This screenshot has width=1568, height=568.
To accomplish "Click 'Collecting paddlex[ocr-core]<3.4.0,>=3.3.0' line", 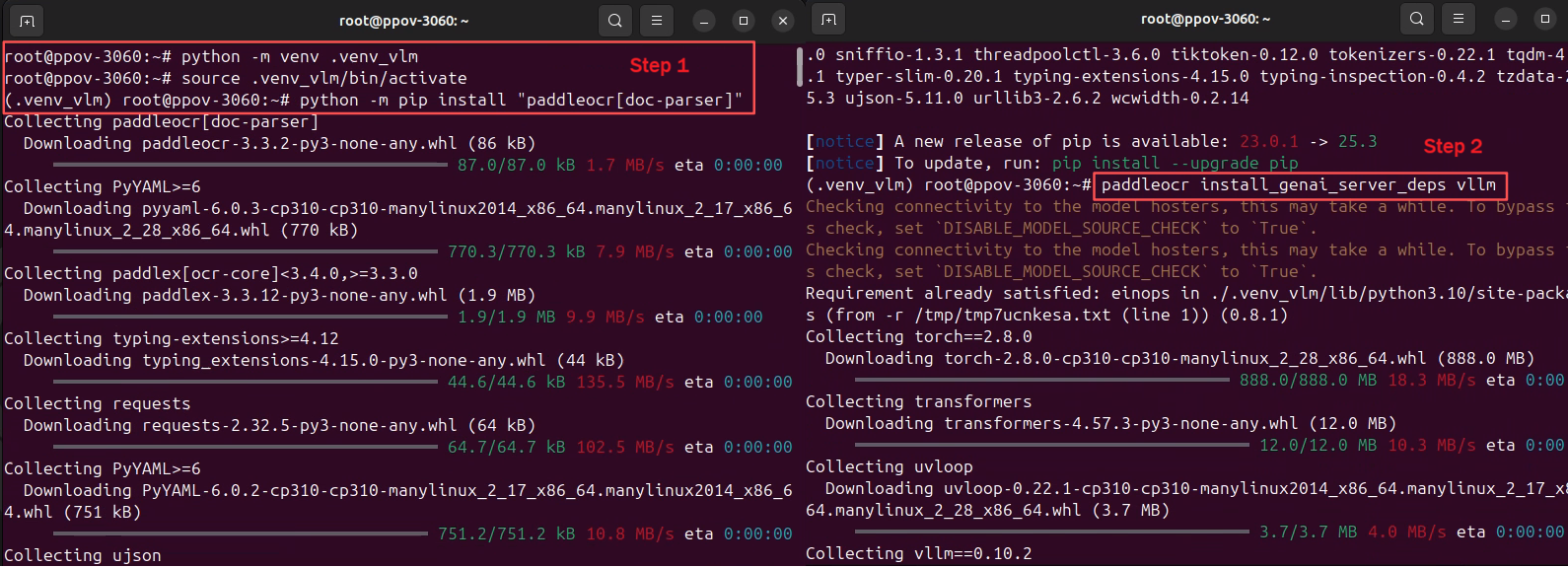I will pyautogui.click(x=211, y=273).
